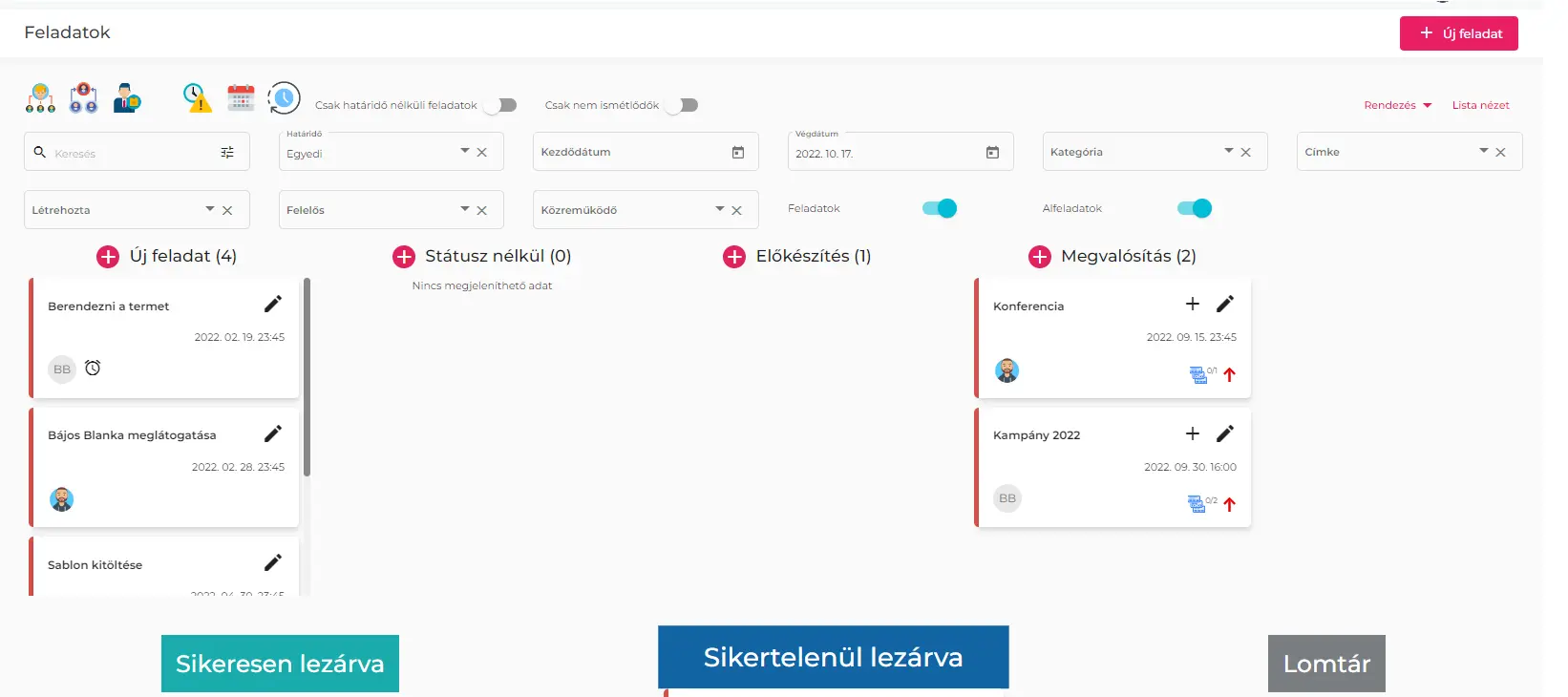Expand the Kategória dropdown
The width and height of the screenshot is (1568, 697).
click(1229, 151)
